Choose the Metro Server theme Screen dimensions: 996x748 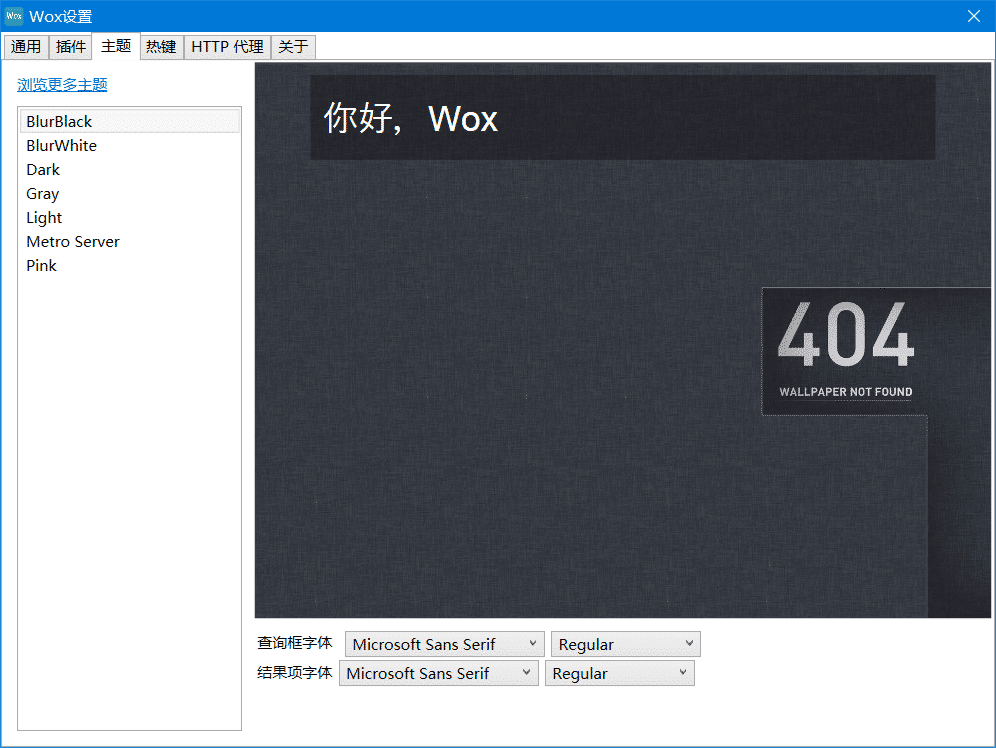pos(130,241)
